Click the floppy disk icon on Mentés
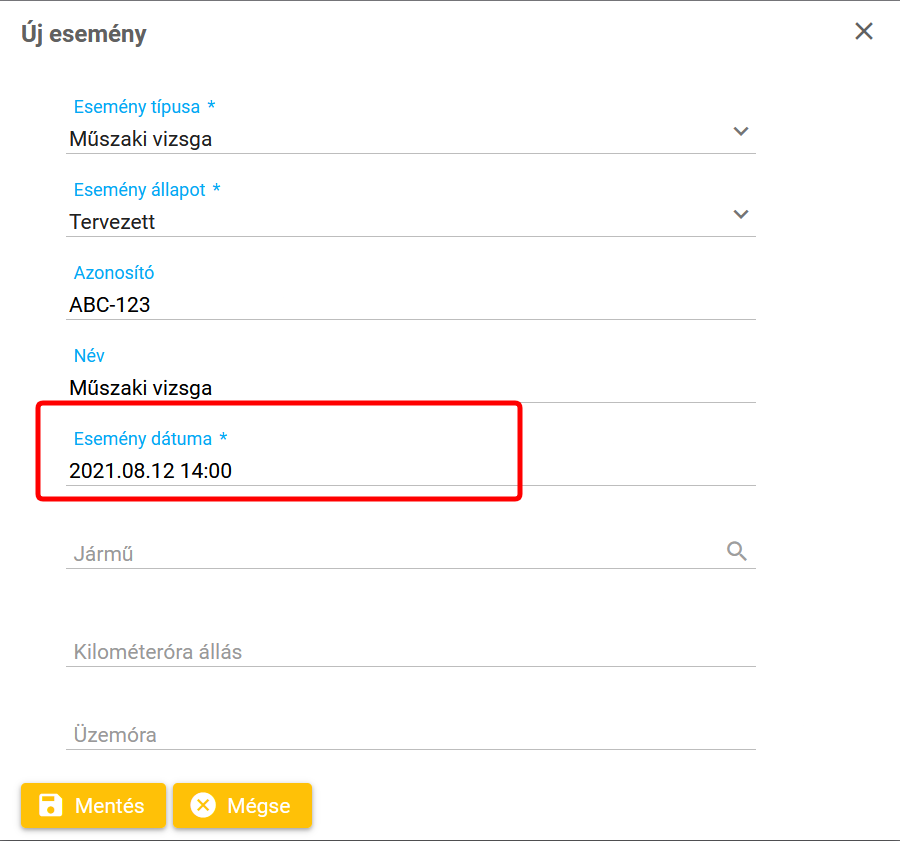This screenshot has height=841, width=900. (50, 806)
